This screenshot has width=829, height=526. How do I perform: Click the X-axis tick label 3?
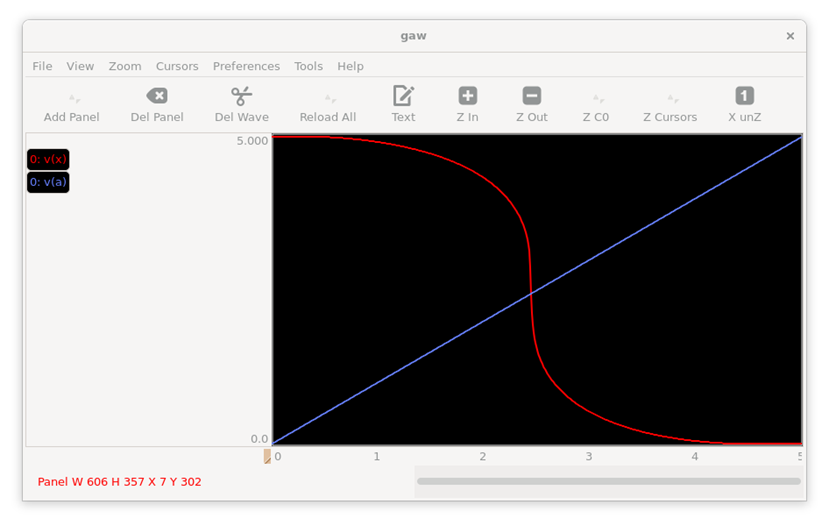point(588,456)
